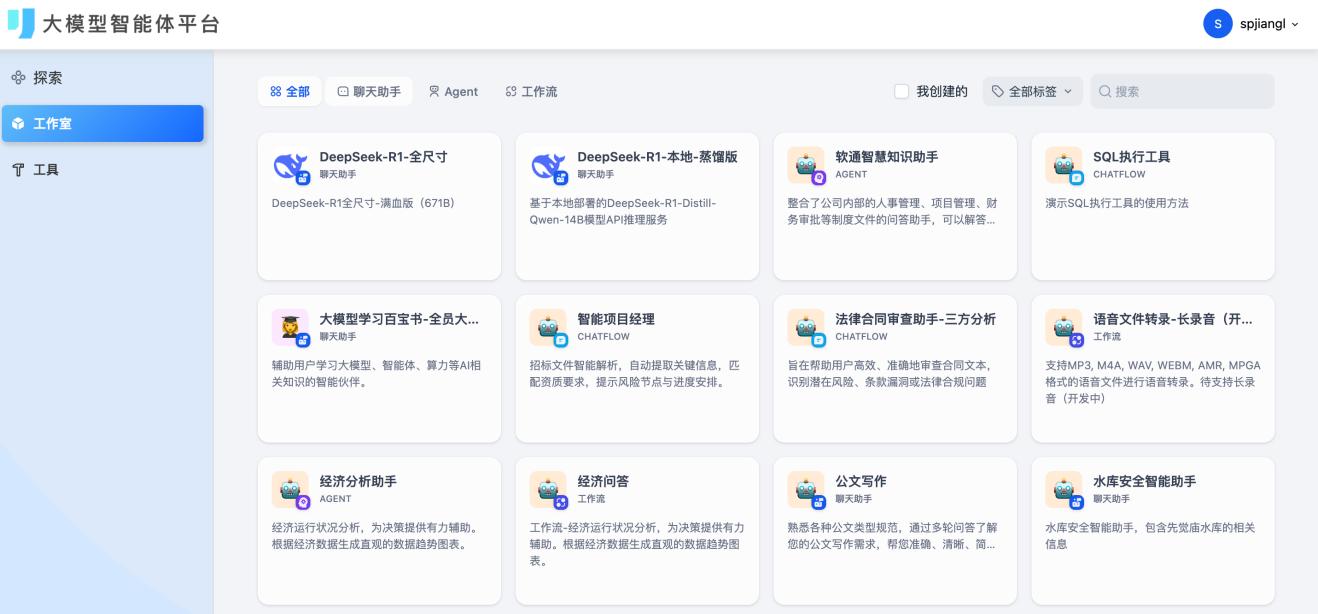Image resolution: width=1318 pixels, height=614 pixels.
Task: Click the 软通智慧知识助手 robot icon
Action: pyautogui.click(x=806, y=165)
